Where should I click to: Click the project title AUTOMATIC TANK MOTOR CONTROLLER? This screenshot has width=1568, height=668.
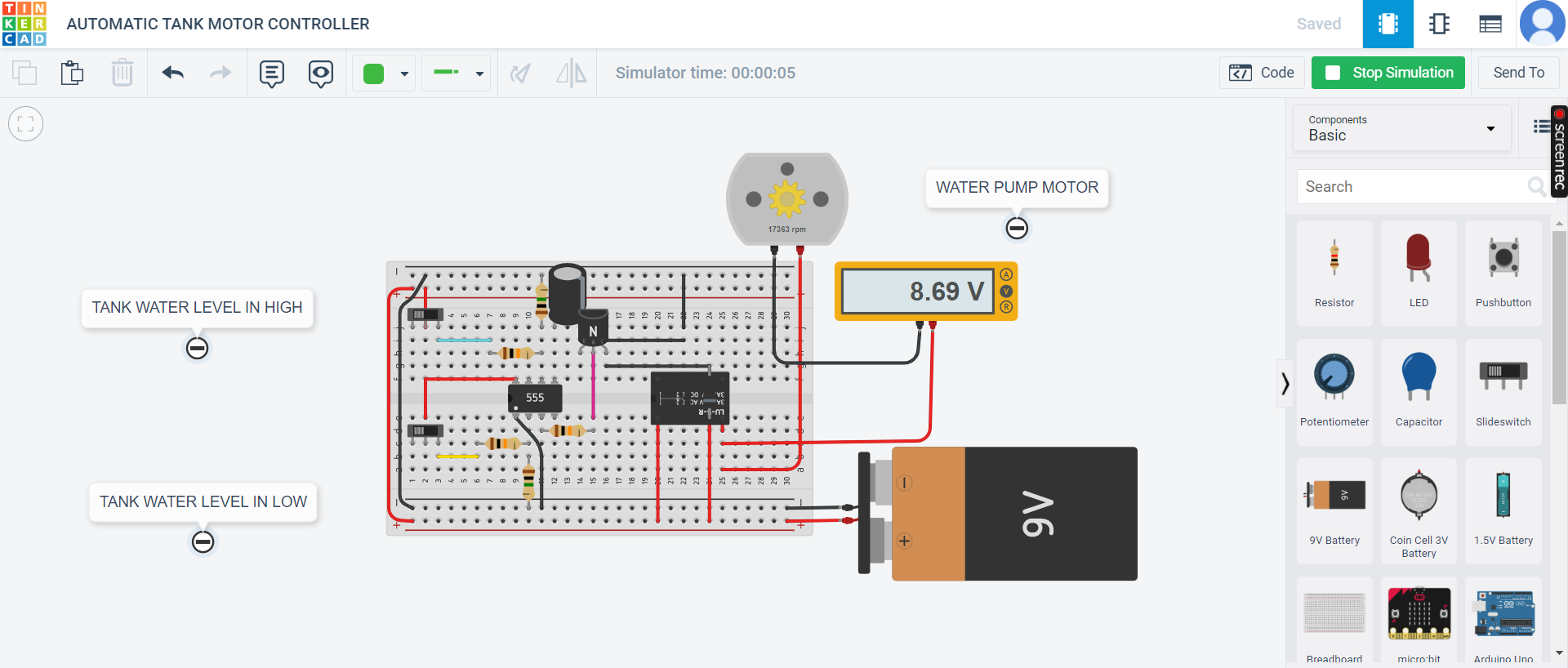coord(218,24)
